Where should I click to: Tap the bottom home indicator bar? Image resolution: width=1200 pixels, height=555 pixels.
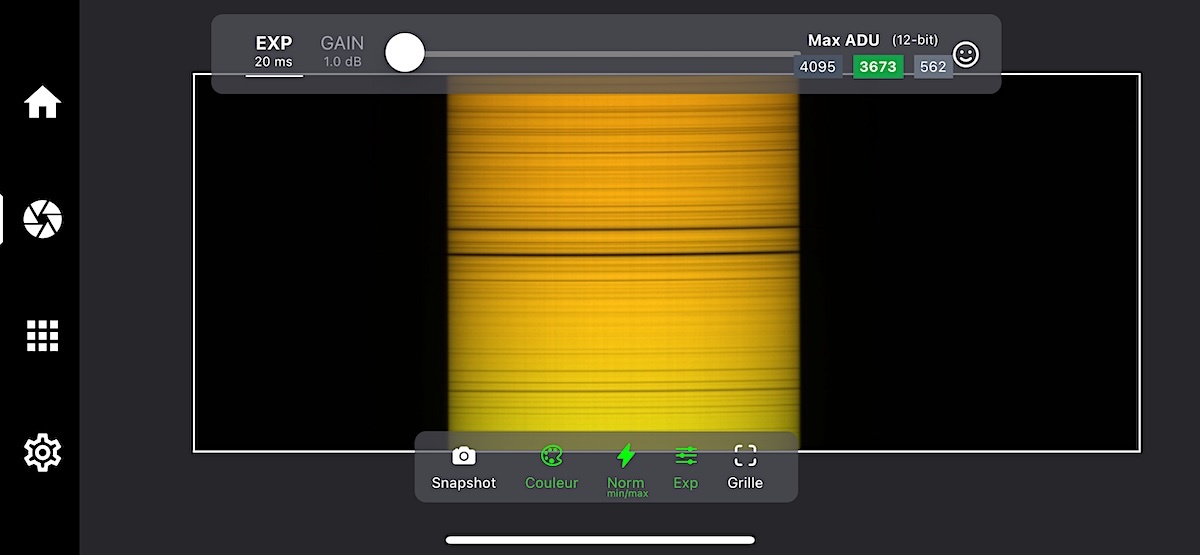pos(600,540)
